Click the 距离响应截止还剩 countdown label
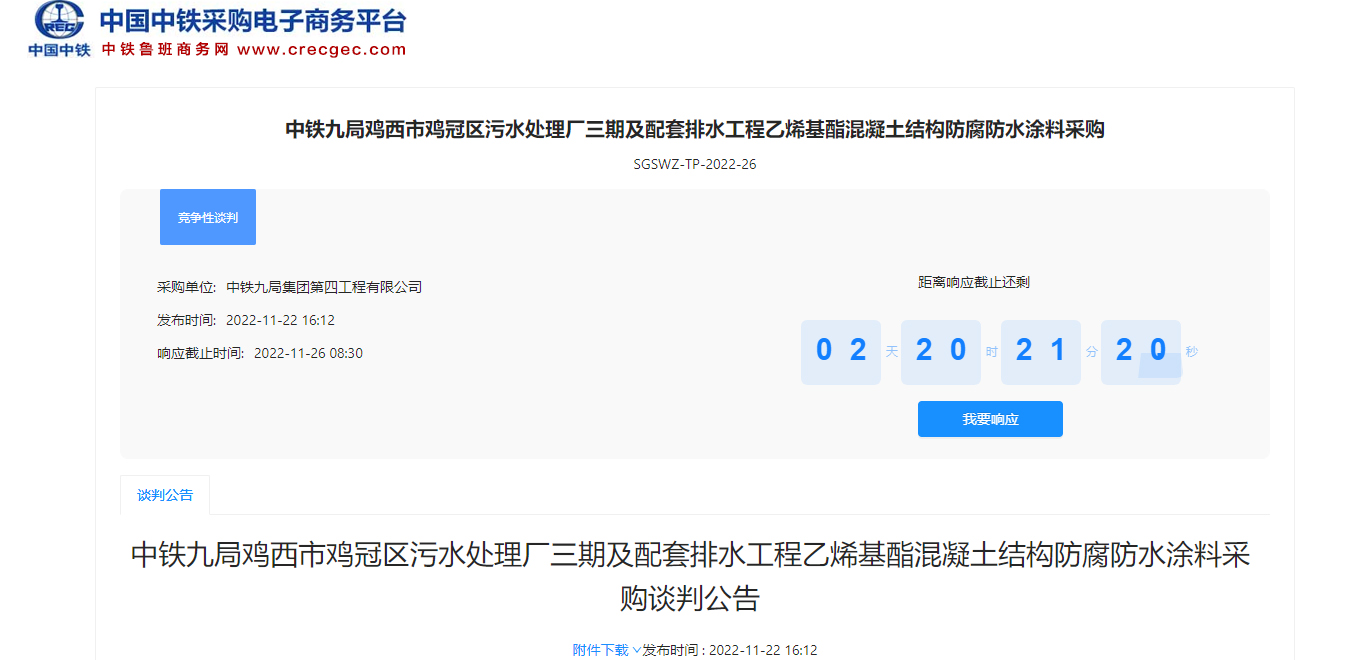 974,282
